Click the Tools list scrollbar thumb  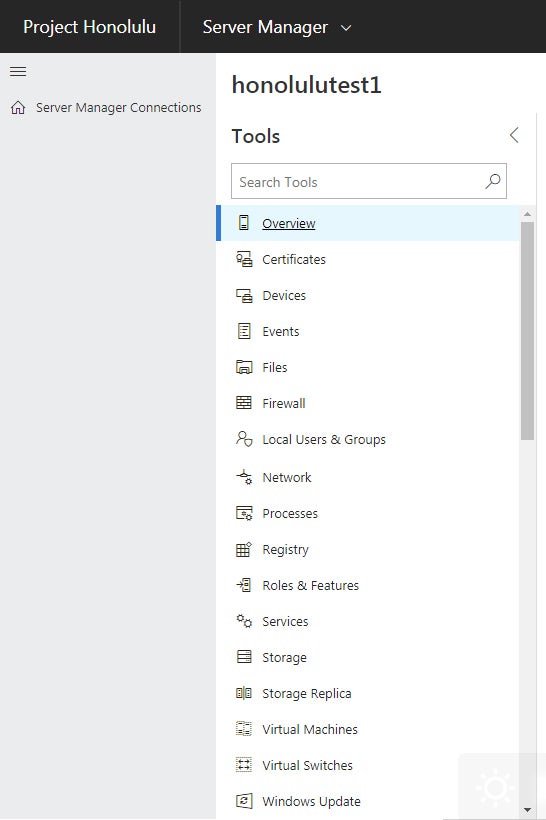[527, 331]
